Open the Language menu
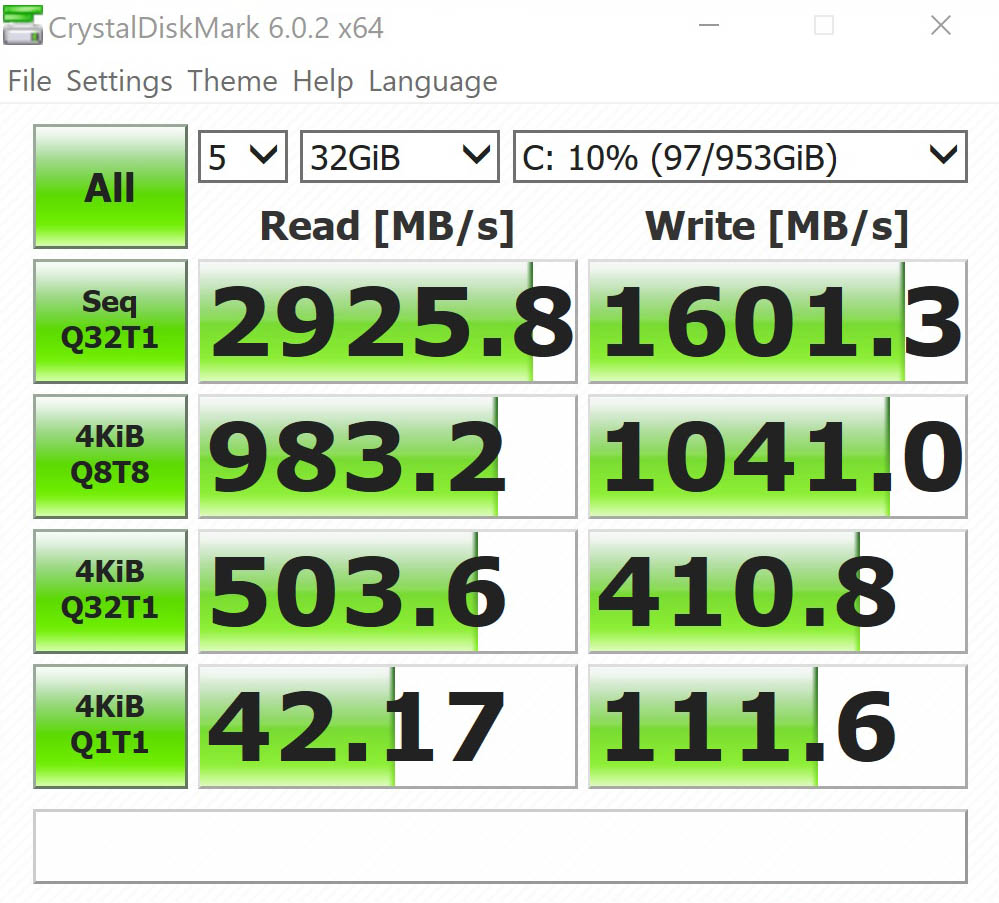The image size is (999, 903). coord(433,82)
